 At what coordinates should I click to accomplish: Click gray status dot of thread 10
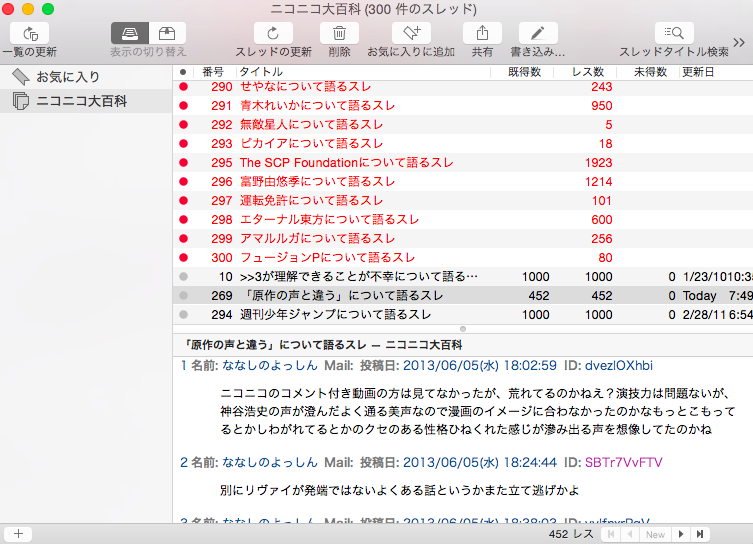pos(183,277)
